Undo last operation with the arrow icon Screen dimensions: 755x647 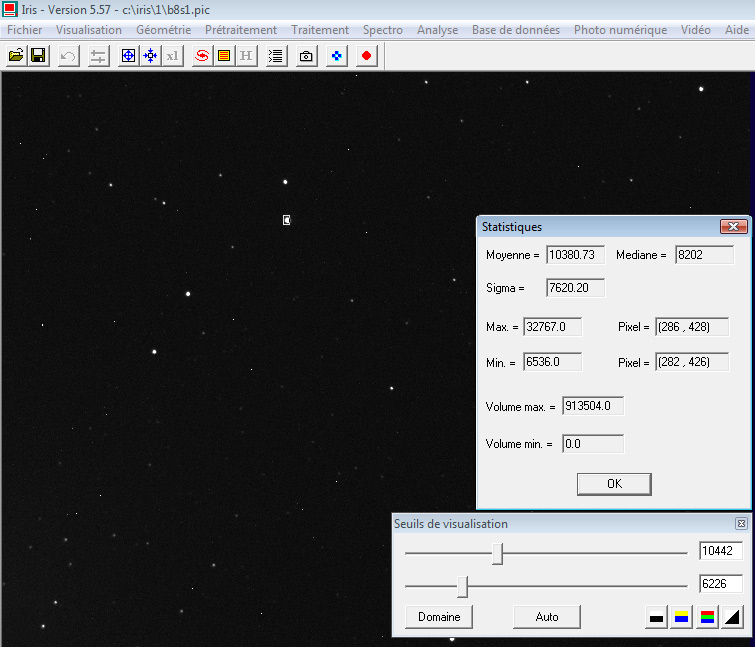click(68, 56)
